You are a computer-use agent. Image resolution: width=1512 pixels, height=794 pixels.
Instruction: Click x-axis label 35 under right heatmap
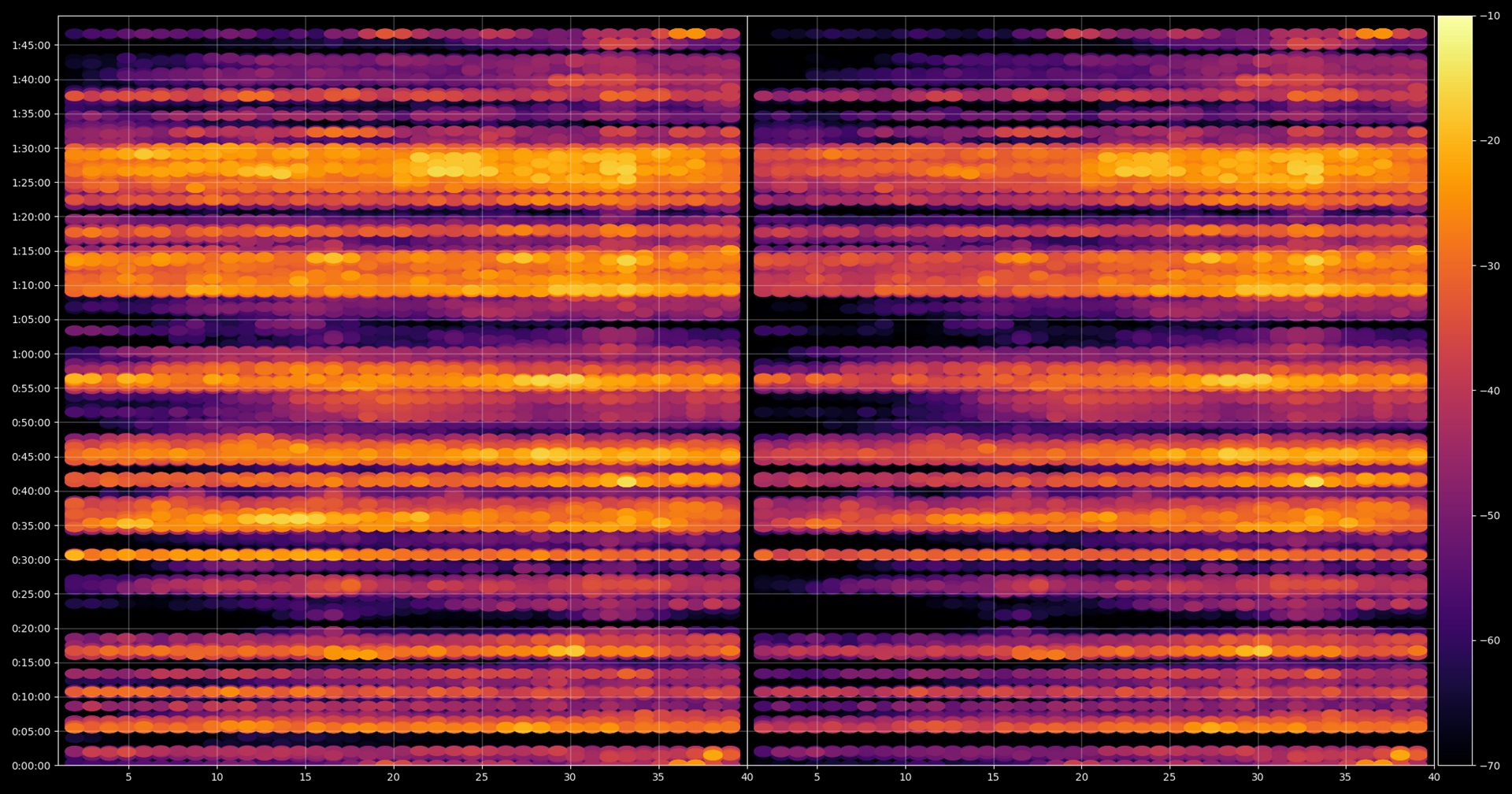pos(1346,777)
